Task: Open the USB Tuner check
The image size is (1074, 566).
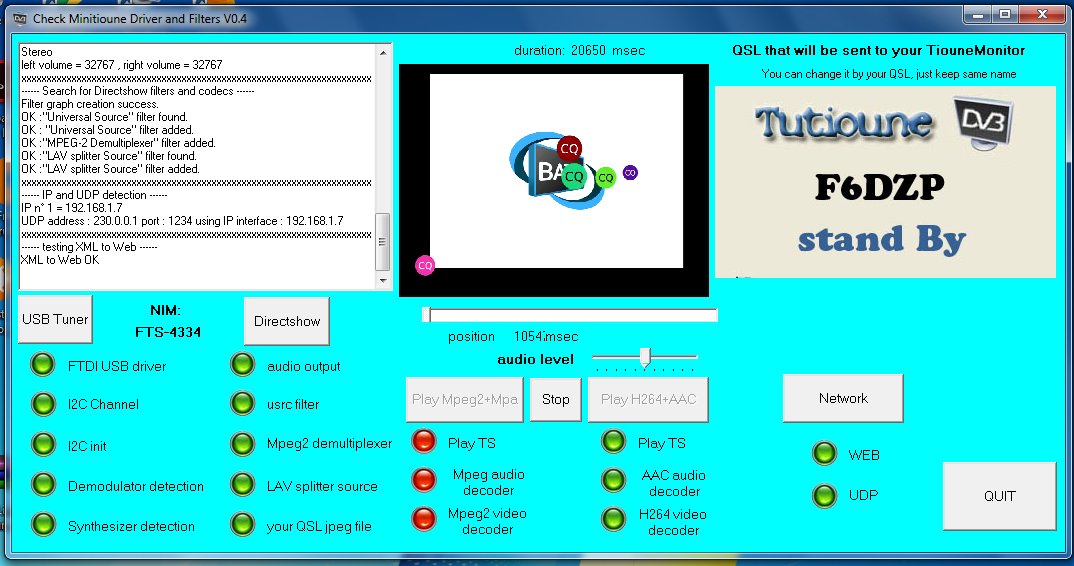Action: [55, 319]
